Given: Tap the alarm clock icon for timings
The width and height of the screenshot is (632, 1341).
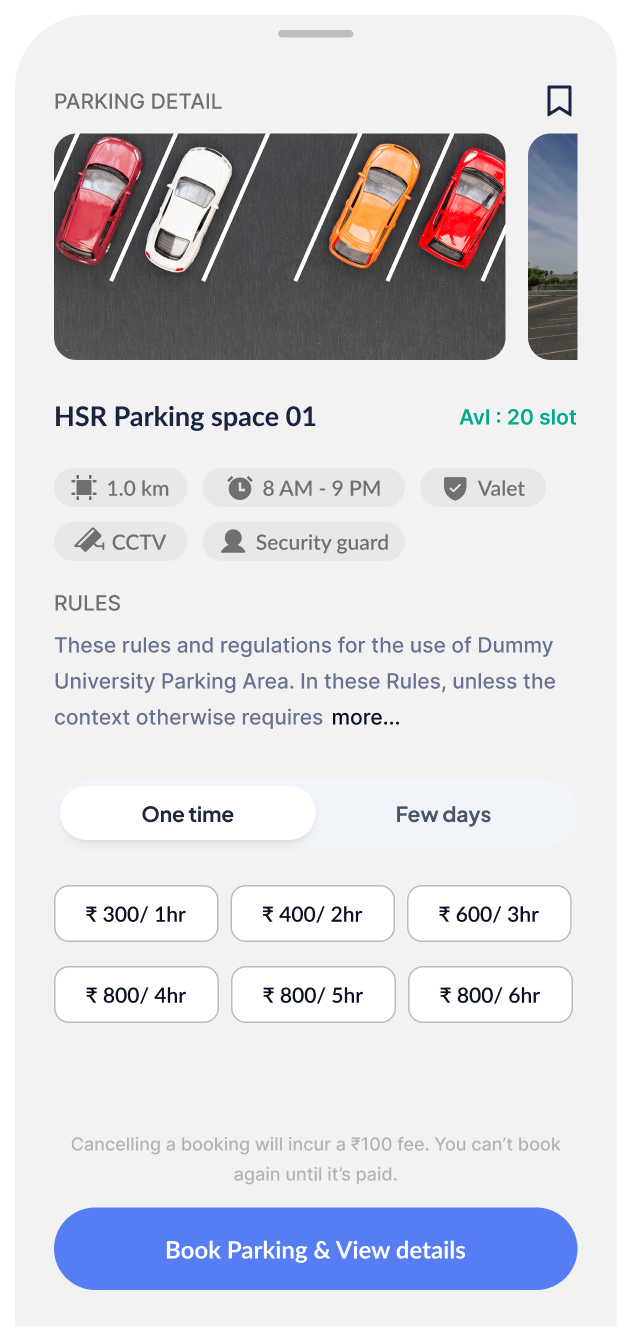Looking at the screenshot, I should point(240,488).
